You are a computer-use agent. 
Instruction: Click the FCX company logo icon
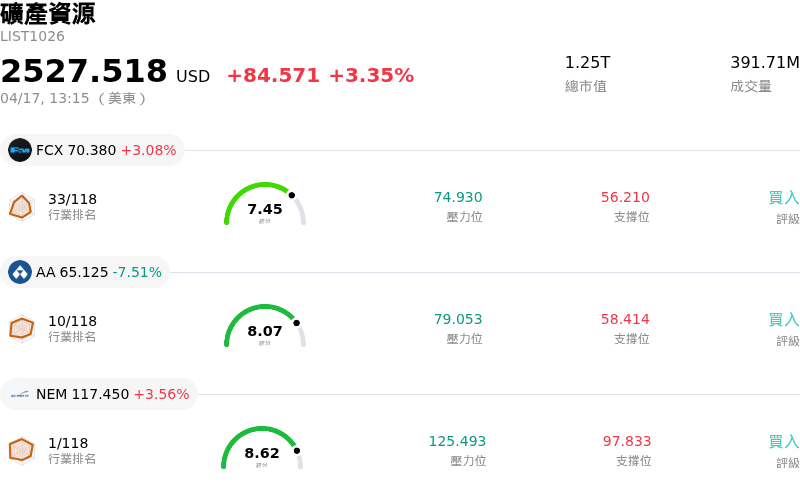click(20, 150)
